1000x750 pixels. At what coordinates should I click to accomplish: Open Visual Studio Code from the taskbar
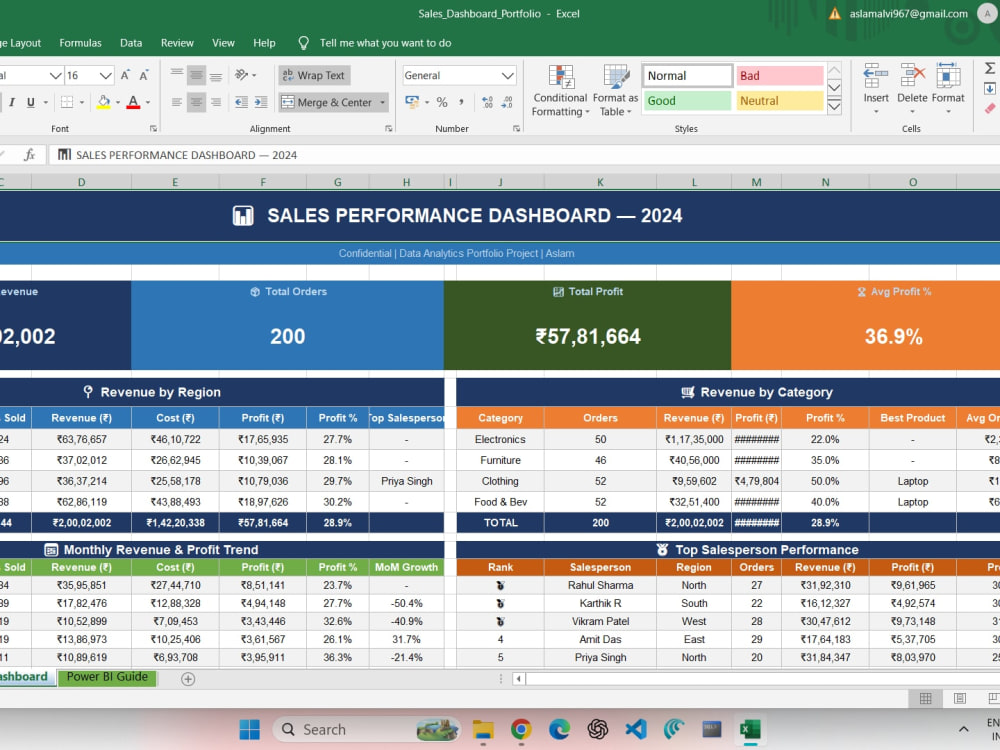click(x=636, y=729)
